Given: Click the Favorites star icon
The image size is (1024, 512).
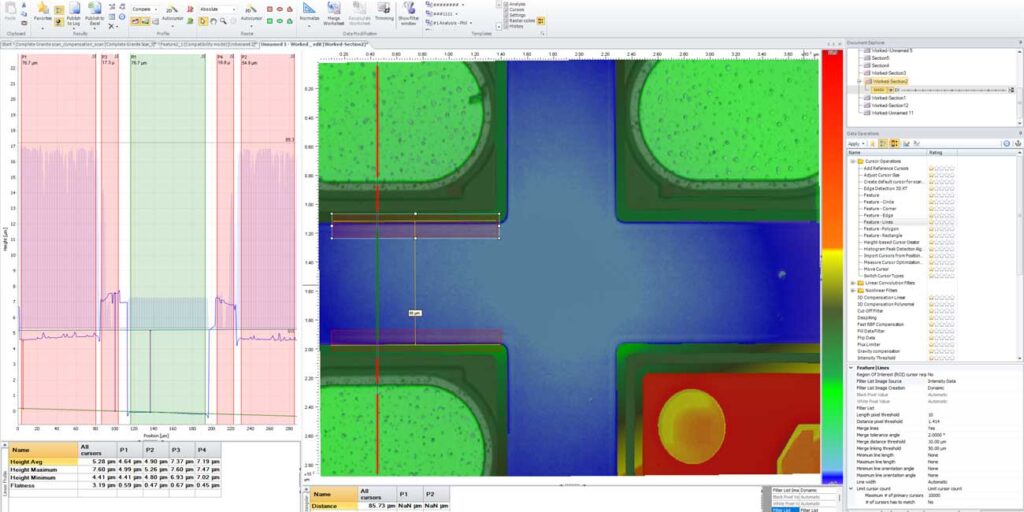Looking at the screenshot, I should coord(42,9).
